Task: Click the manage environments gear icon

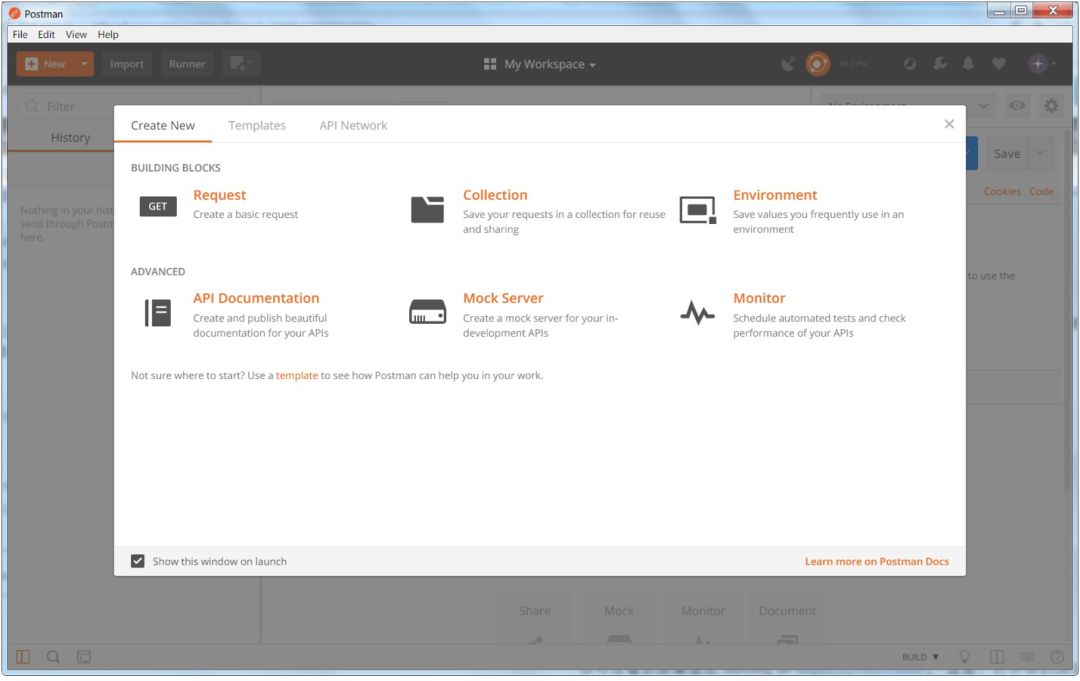Action: [x=1051, y=106]
